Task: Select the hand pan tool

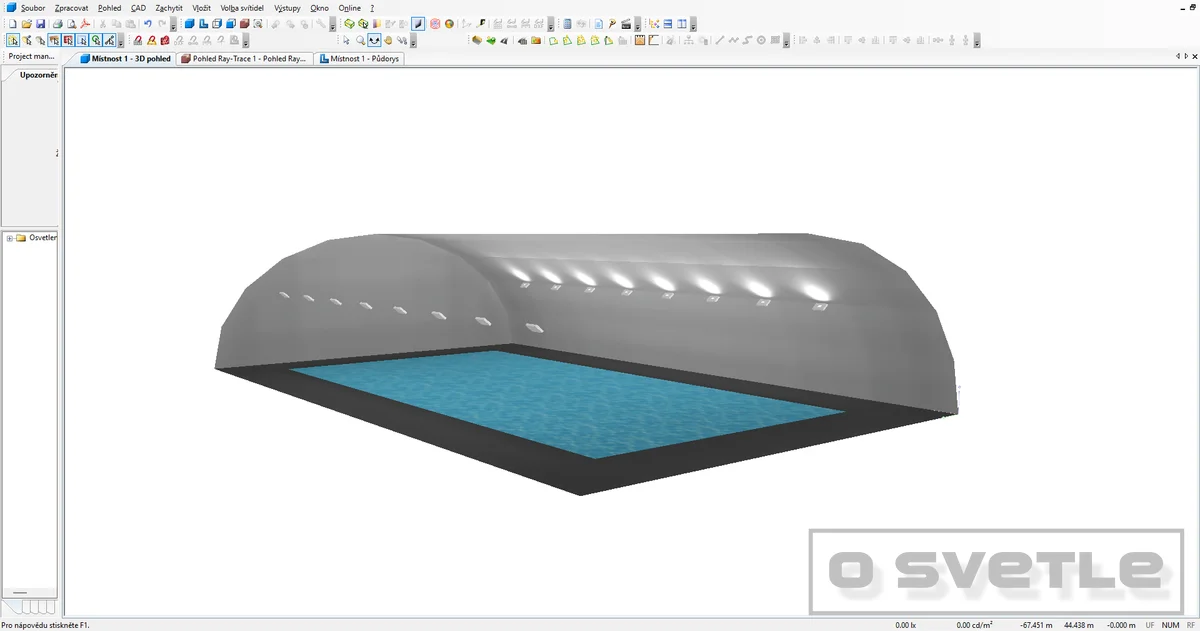Action: point(387,40)
